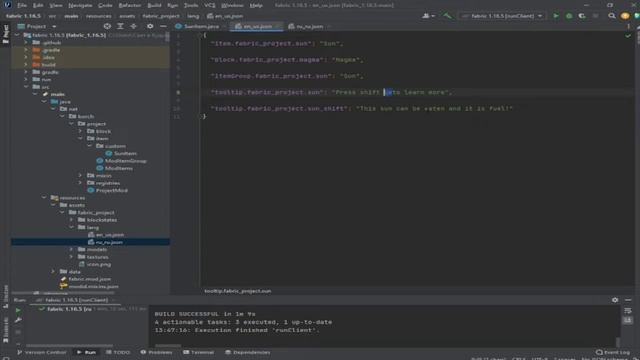Open the user account icon dropdown
Viewport: 640px width, 360px height.
[x=428, y=16]
